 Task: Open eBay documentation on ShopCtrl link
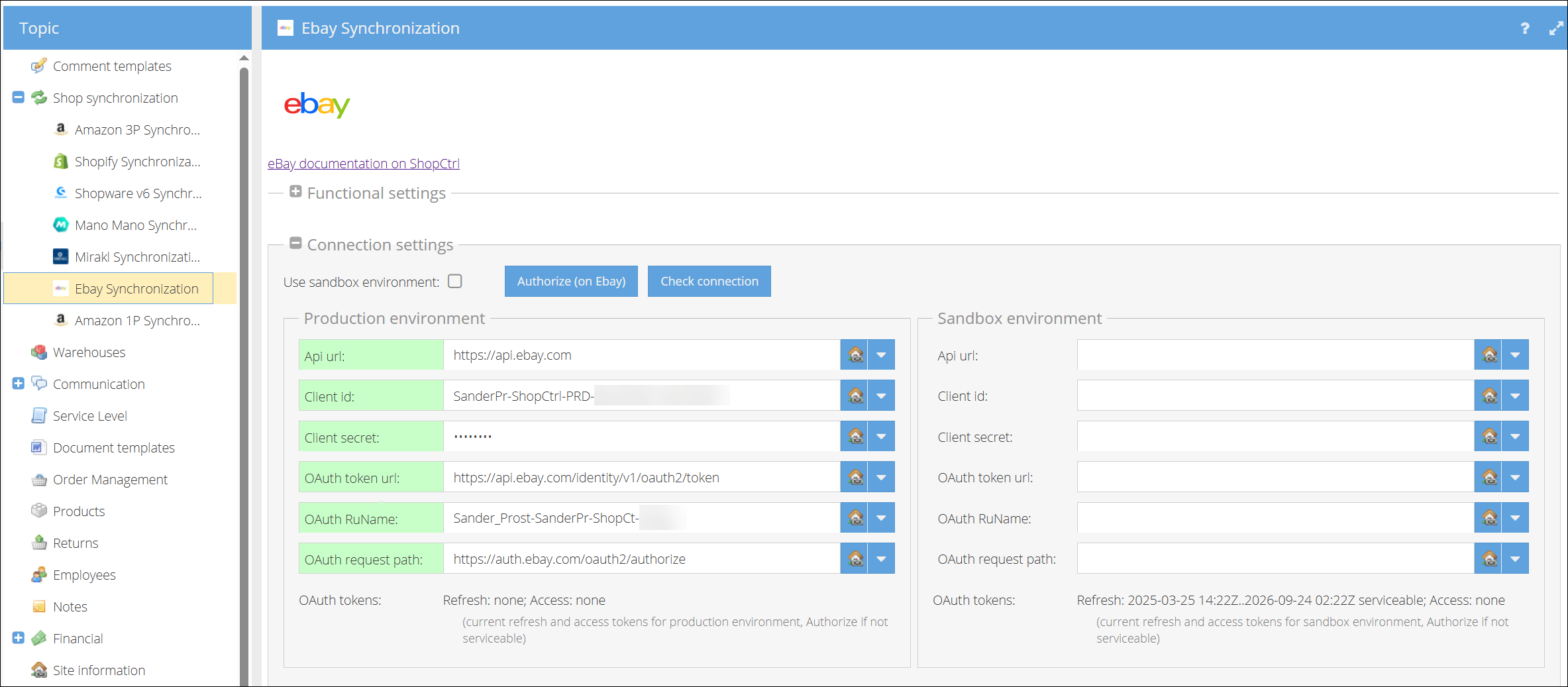pos(364,163)
